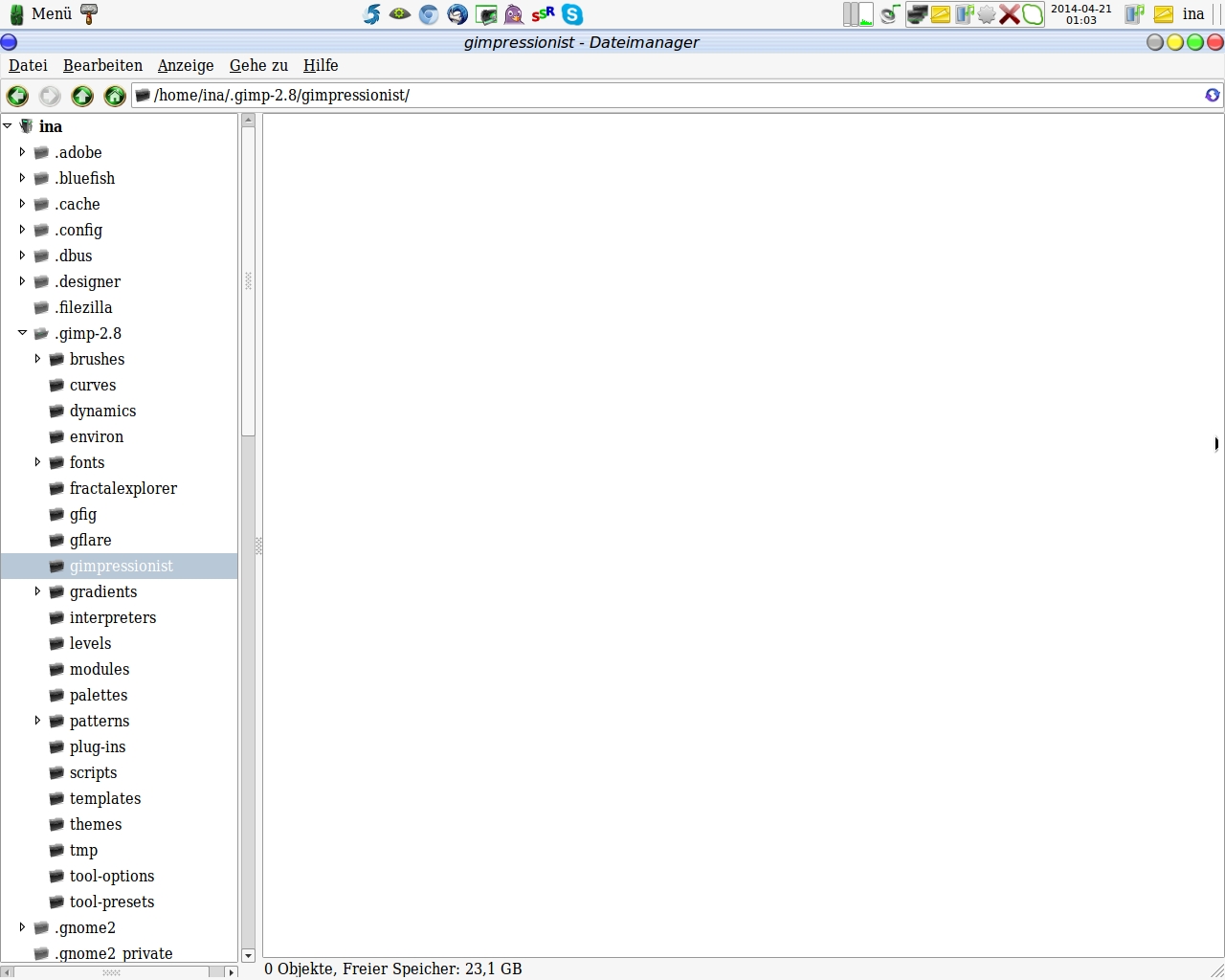The height and width of the screenshot is (980, 1225).
Task: Click the speaker music note volume icon
Action: [x=890, y=14]
